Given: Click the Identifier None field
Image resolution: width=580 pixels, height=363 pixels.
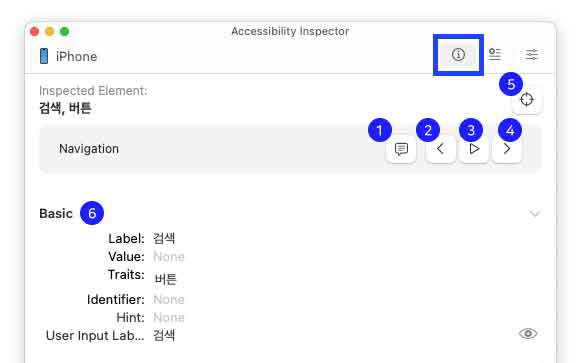Looking at the screenshot, I should (169, 299).
